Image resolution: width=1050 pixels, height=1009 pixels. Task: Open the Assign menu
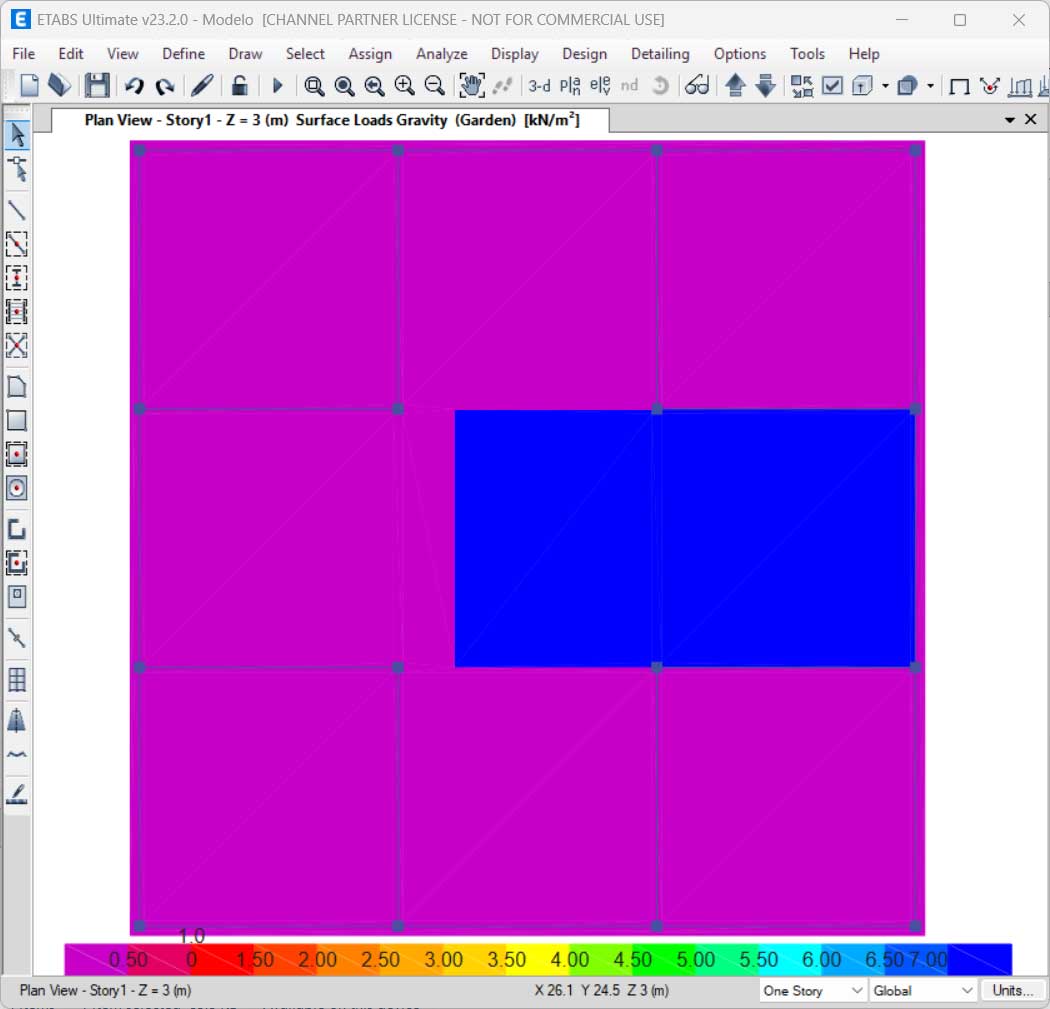tap(369, 54)
